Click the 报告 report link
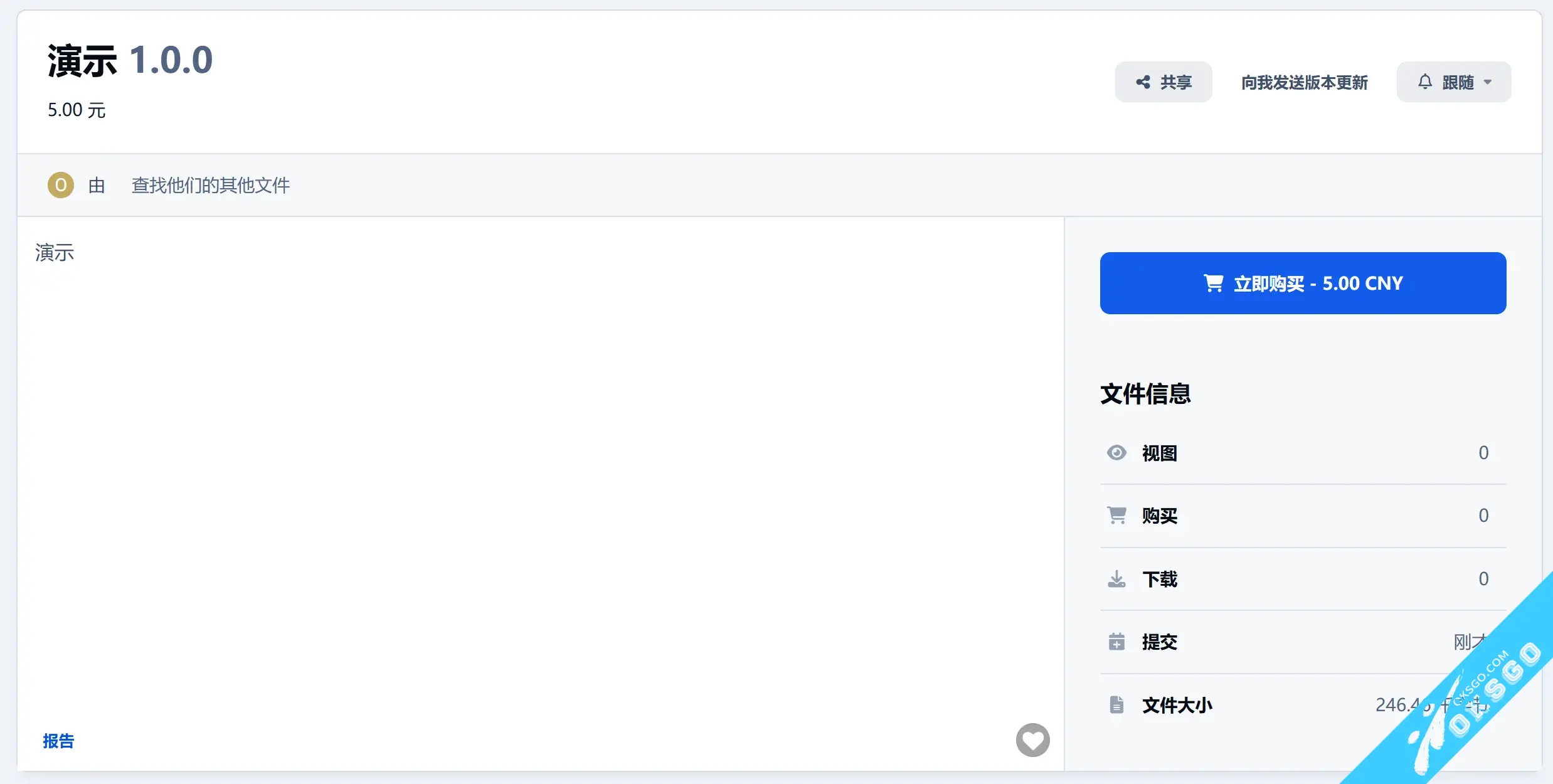The width and height of the screenshot is (1553, 784). [x=58, y=741]
